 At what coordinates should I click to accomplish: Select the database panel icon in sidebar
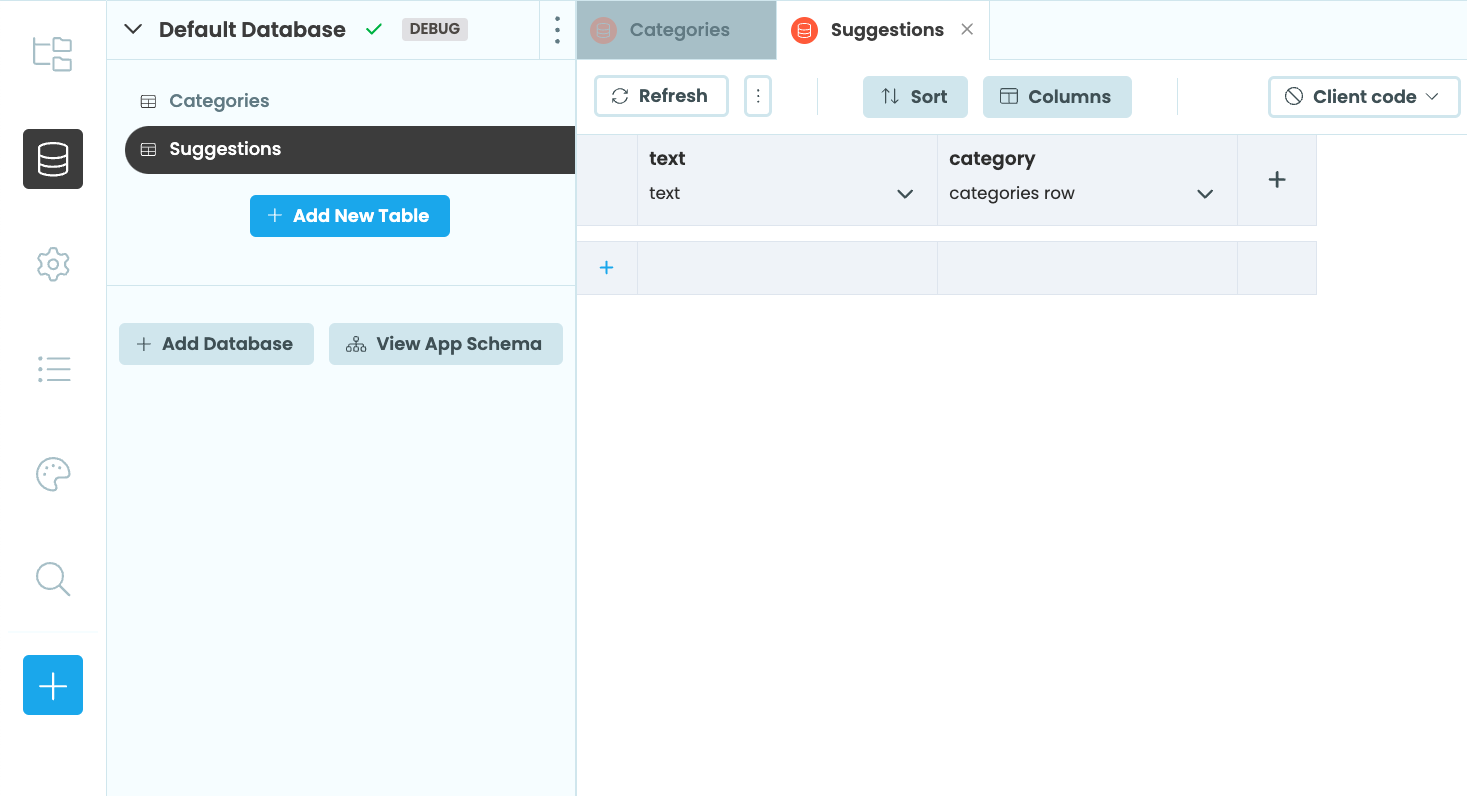pyautogui.click(x=52, y=159)
